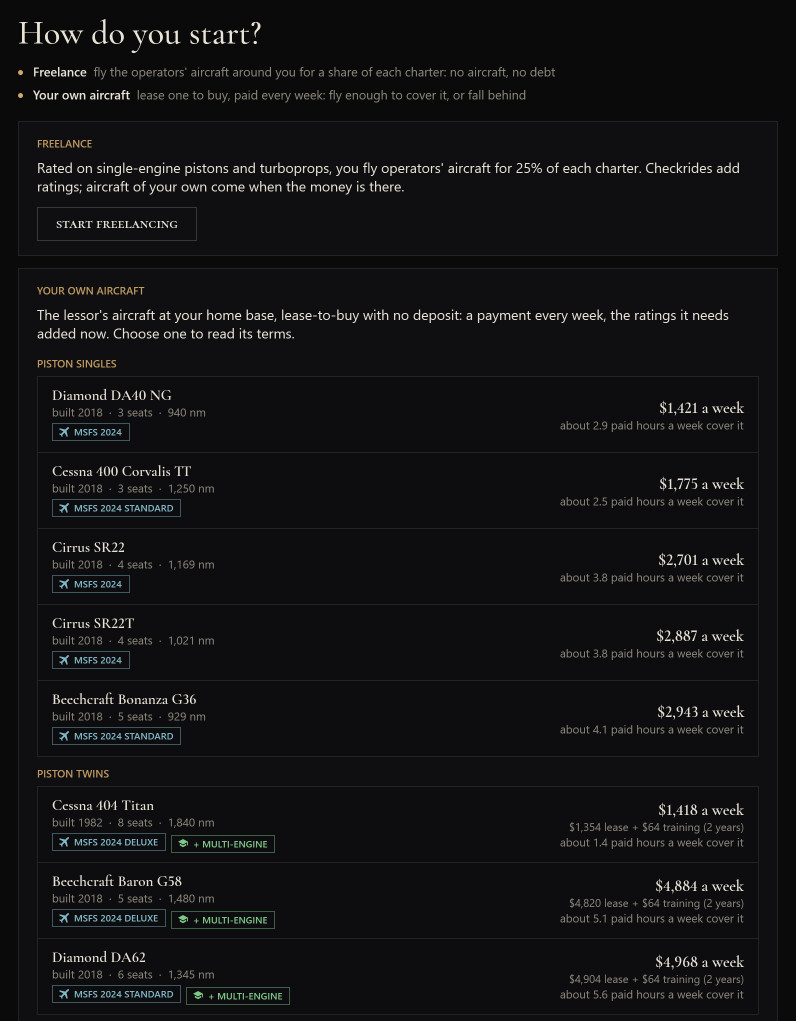The height and width of the screenshot is (1021, 796).
Task: Click the MSFS 2024 Deluxe badge under Cessna 404 Titan
Action: coord(109,843)
